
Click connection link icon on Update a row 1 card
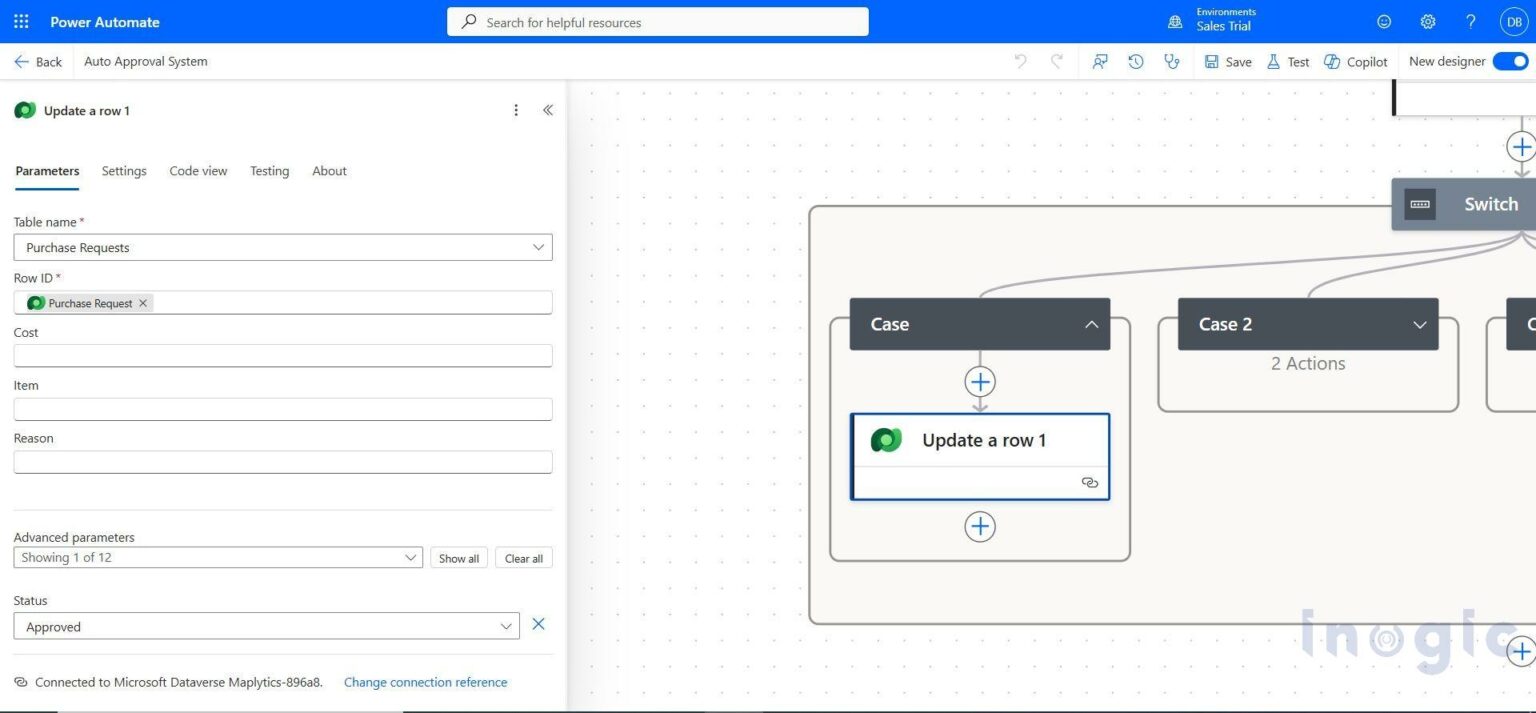(1090, 482)
